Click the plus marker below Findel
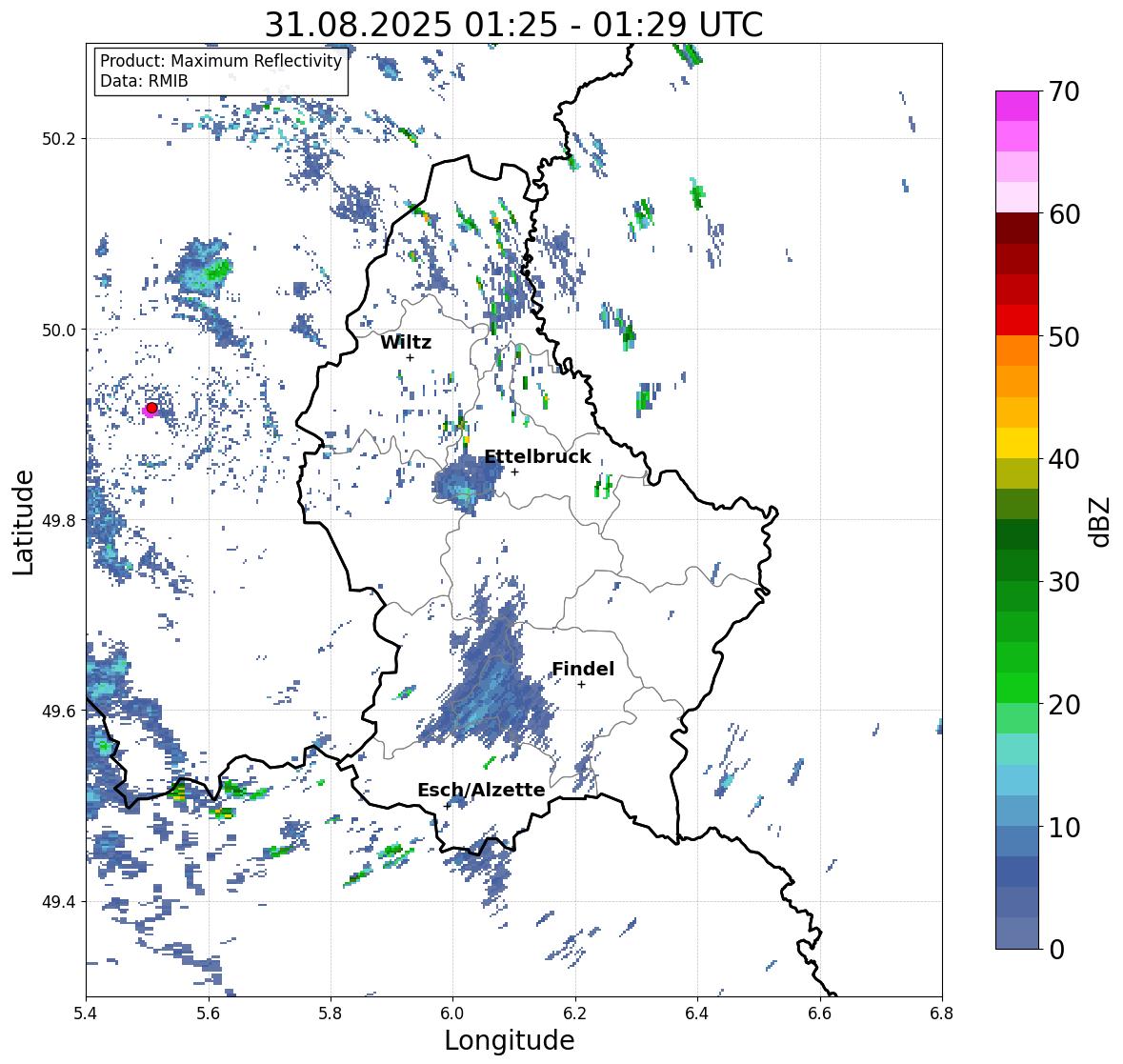1123x1064 pixels. pos(582,685)
